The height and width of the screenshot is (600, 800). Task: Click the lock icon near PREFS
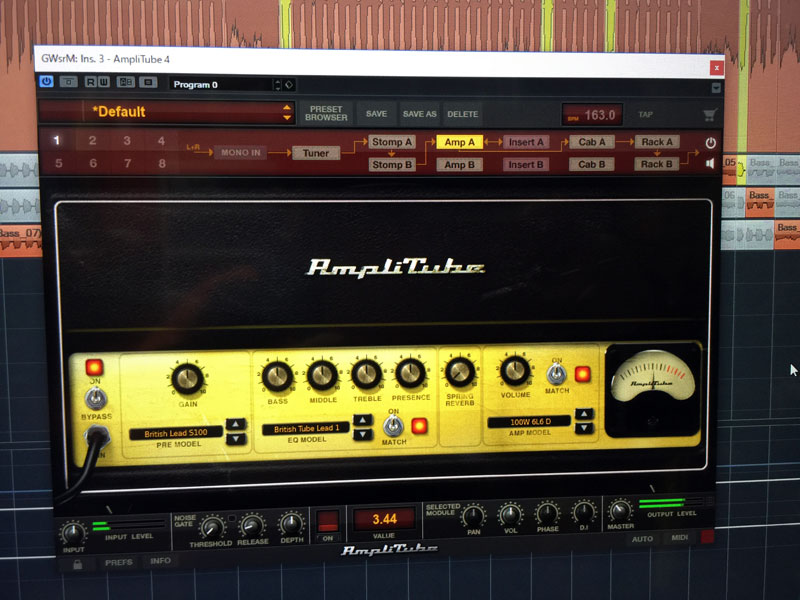pos(78,564)
